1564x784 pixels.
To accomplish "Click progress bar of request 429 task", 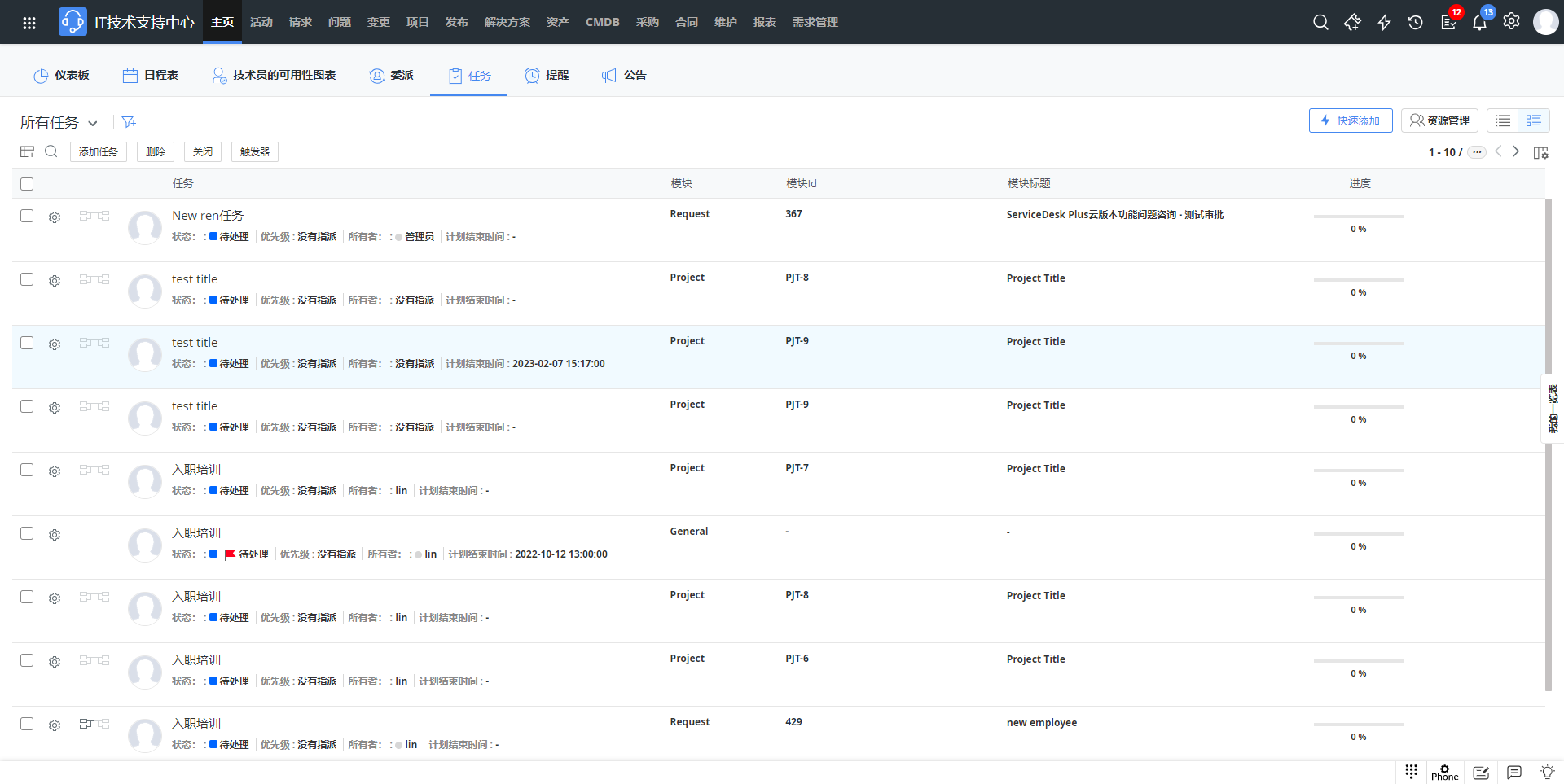I will 1358,725.
